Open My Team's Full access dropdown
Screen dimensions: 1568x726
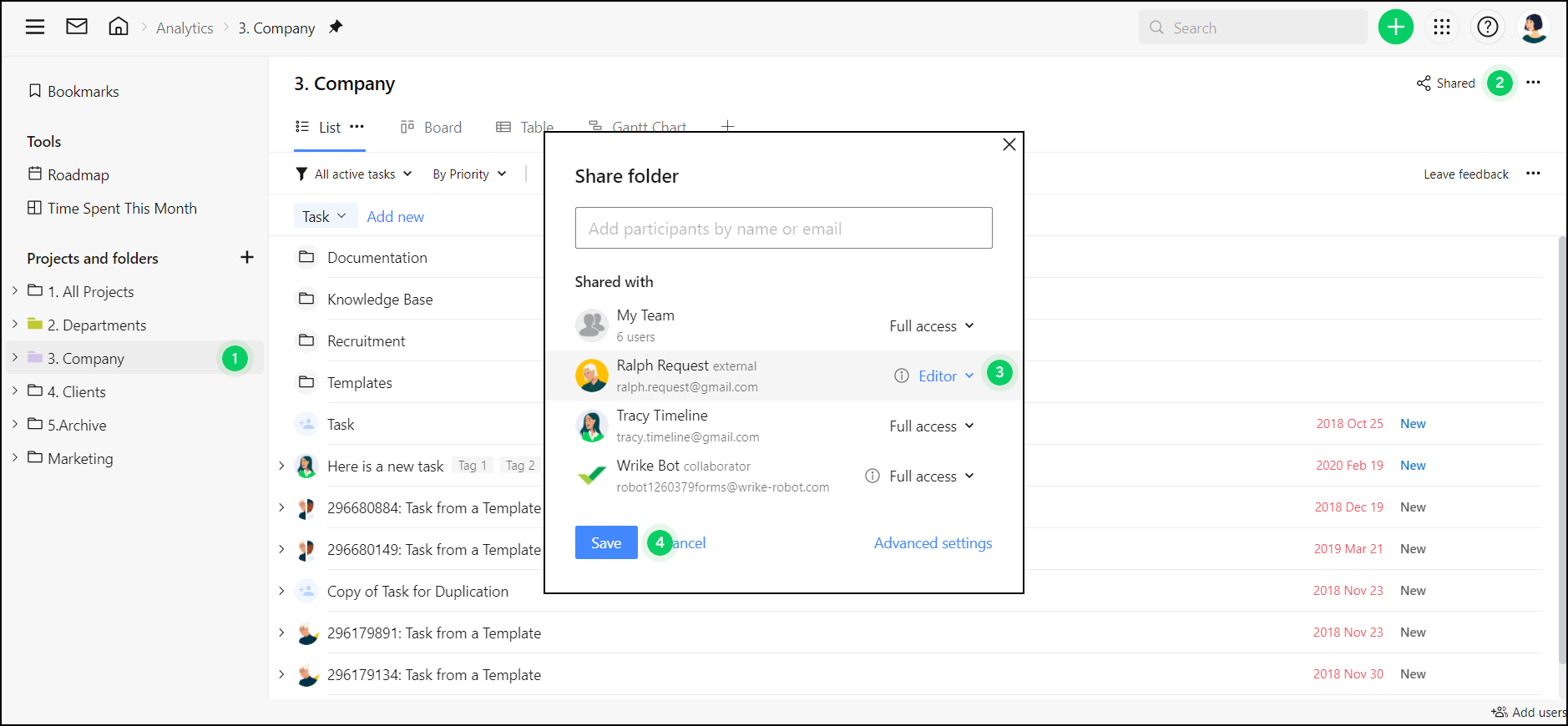tap(931, 326)
